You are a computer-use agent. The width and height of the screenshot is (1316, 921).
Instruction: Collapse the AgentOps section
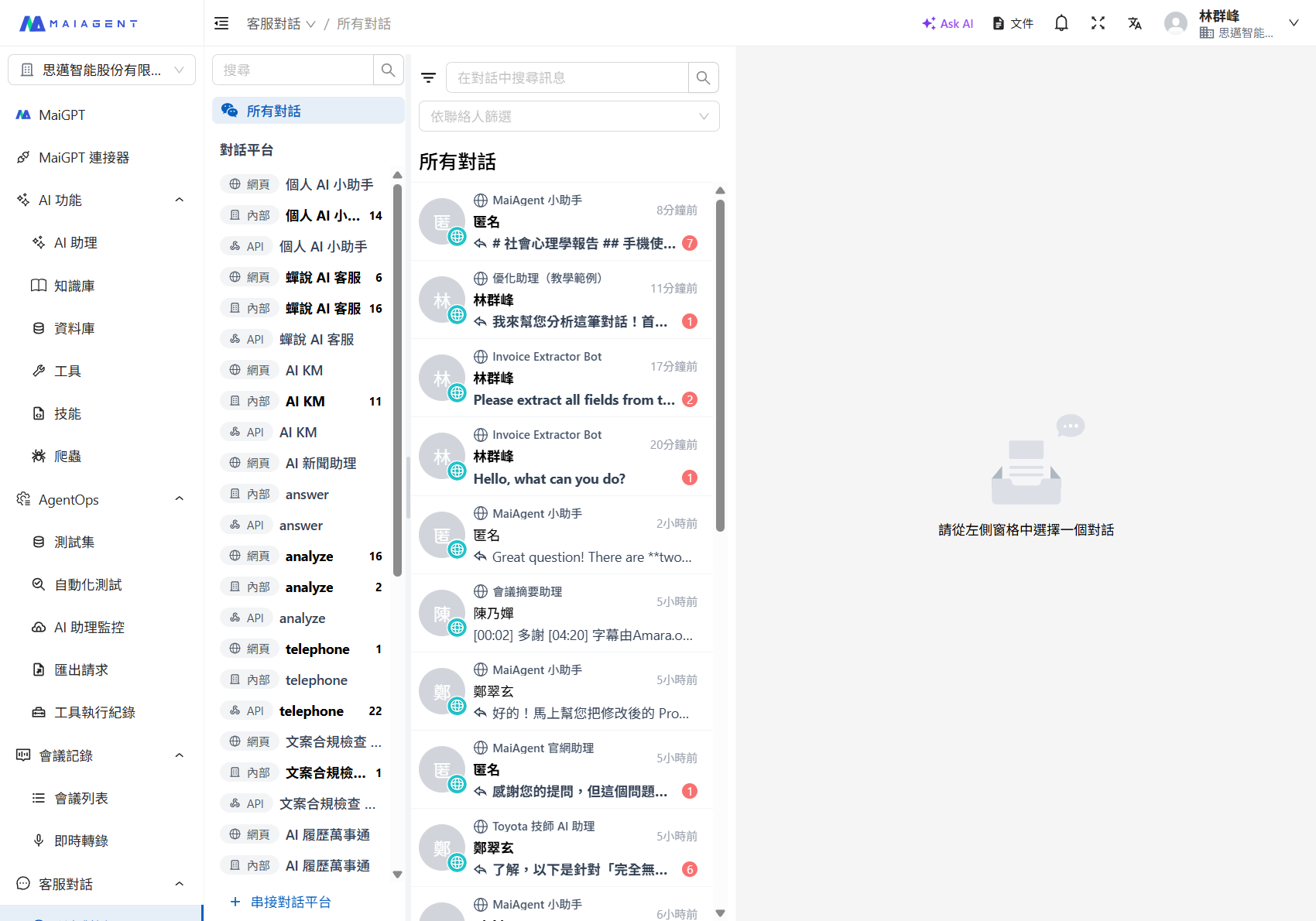point(179,499)
